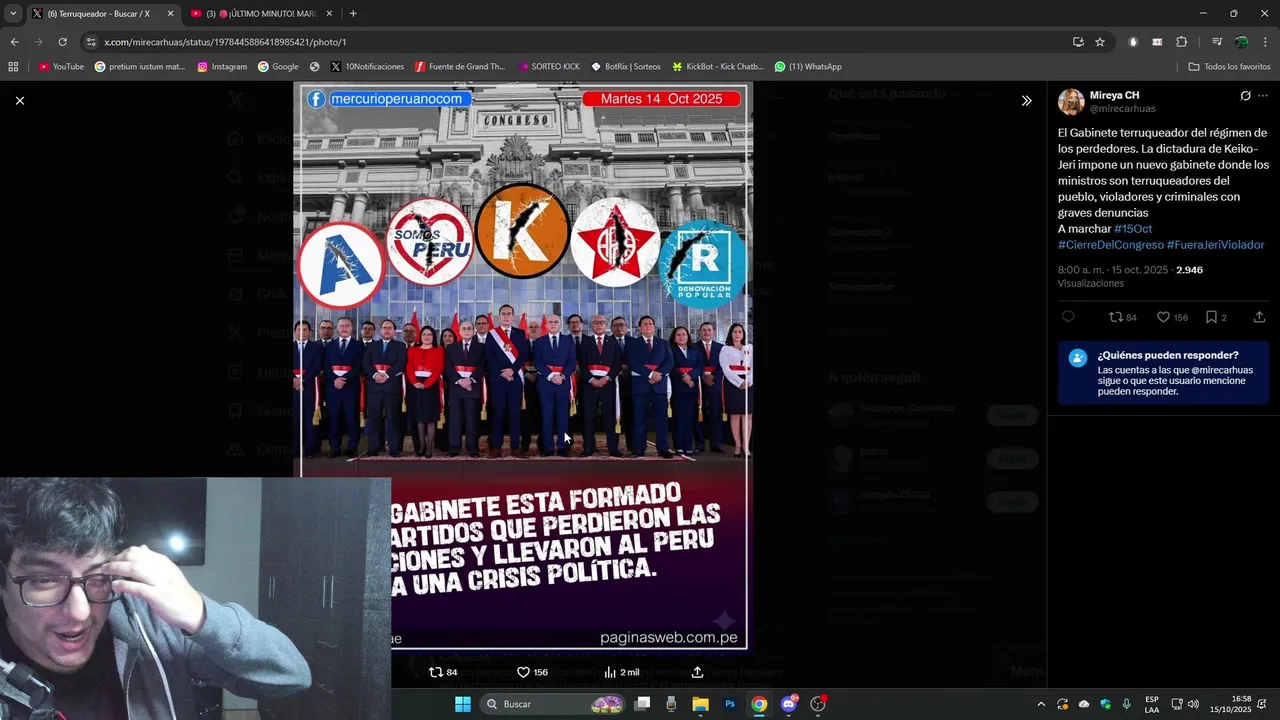Open the Instagram bookmark
The width and height of the screenshot is (1280, 720).
(x=222, y=67)
